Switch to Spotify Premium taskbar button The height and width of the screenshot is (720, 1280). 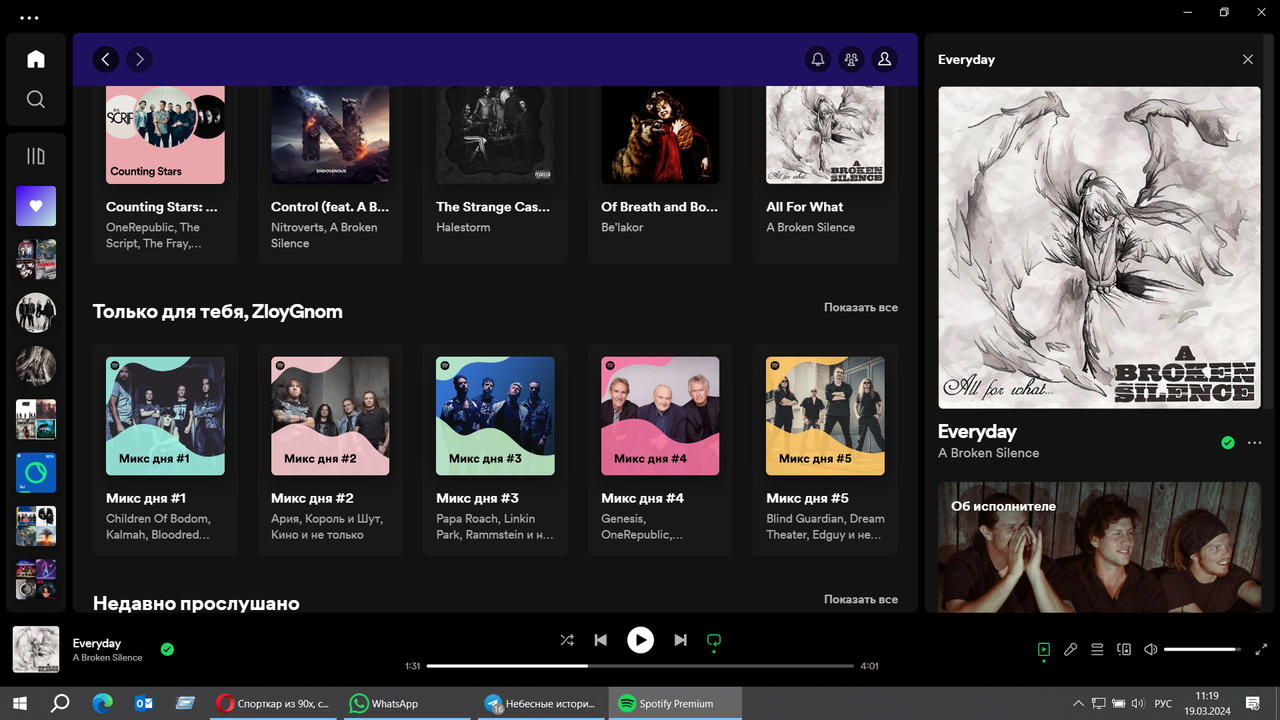[x=675, y=704]
